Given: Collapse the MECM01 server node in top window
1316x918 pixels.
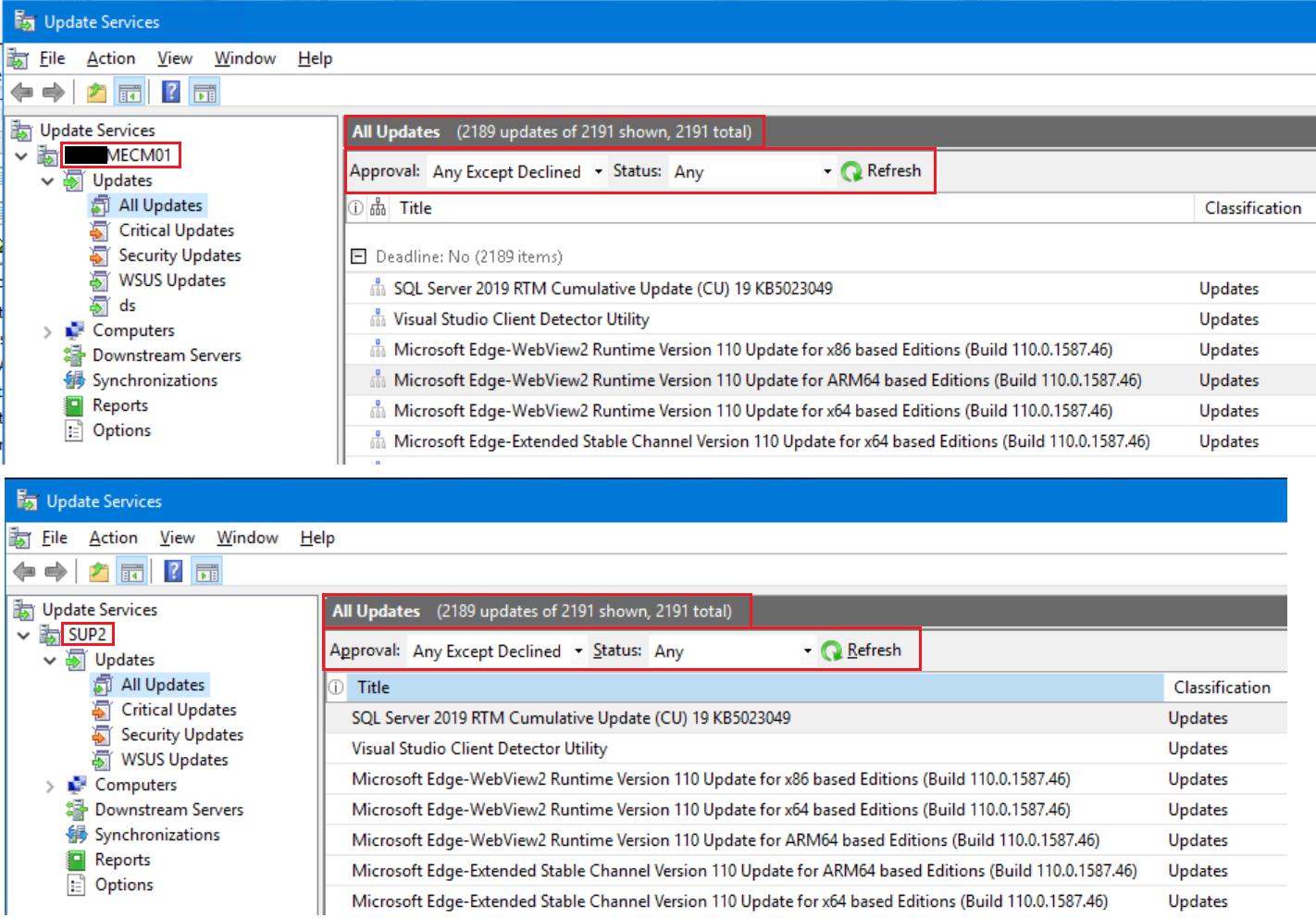Looking at the screenshot, I should [20, 155].
